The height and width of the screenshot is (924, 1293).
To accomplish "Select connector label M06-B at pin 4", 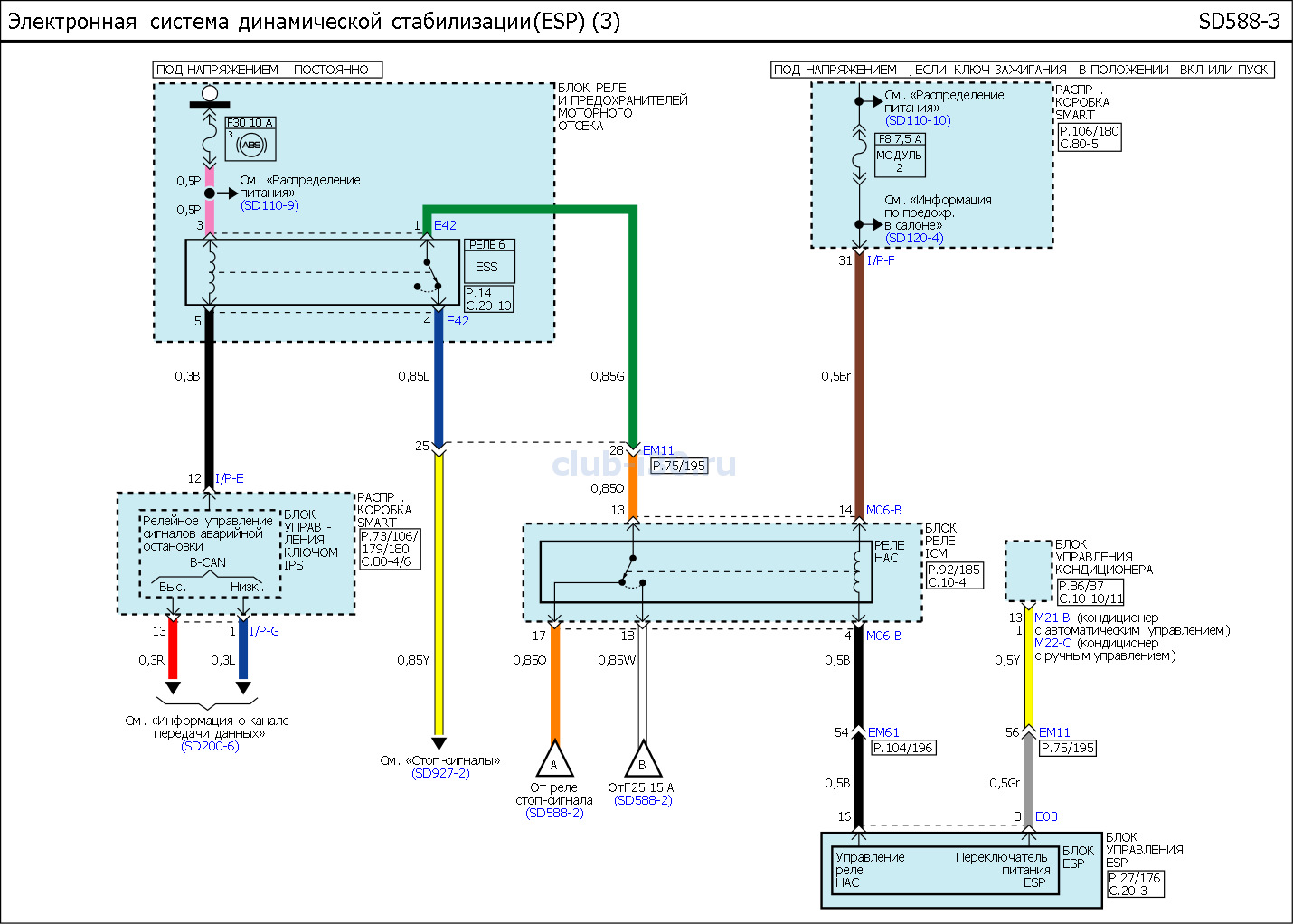I will point(883,636).
